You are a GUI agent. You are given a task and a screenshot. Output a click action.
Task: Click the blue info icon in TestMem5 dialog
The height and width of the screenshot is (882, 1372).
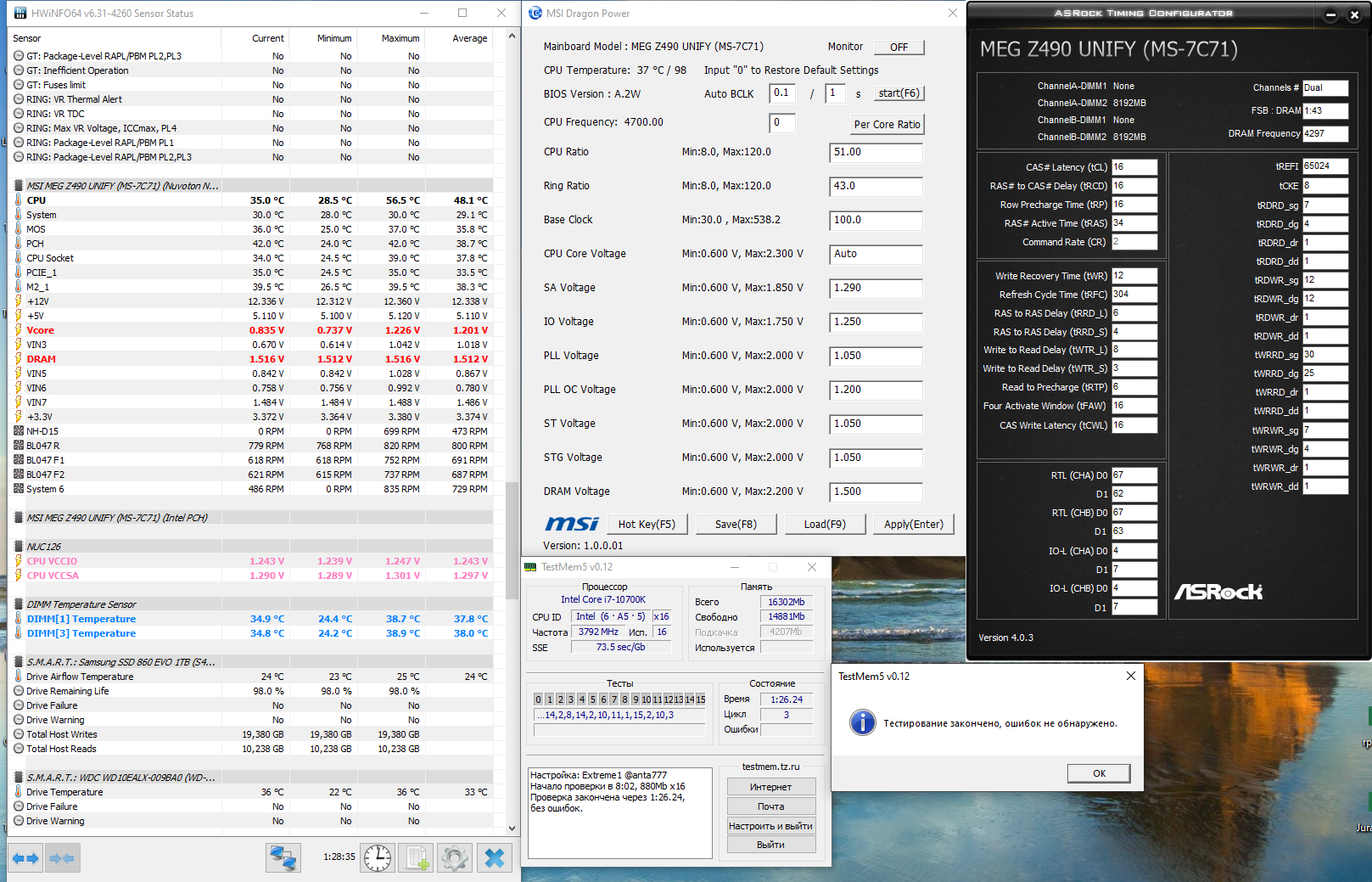coord(863,722)
